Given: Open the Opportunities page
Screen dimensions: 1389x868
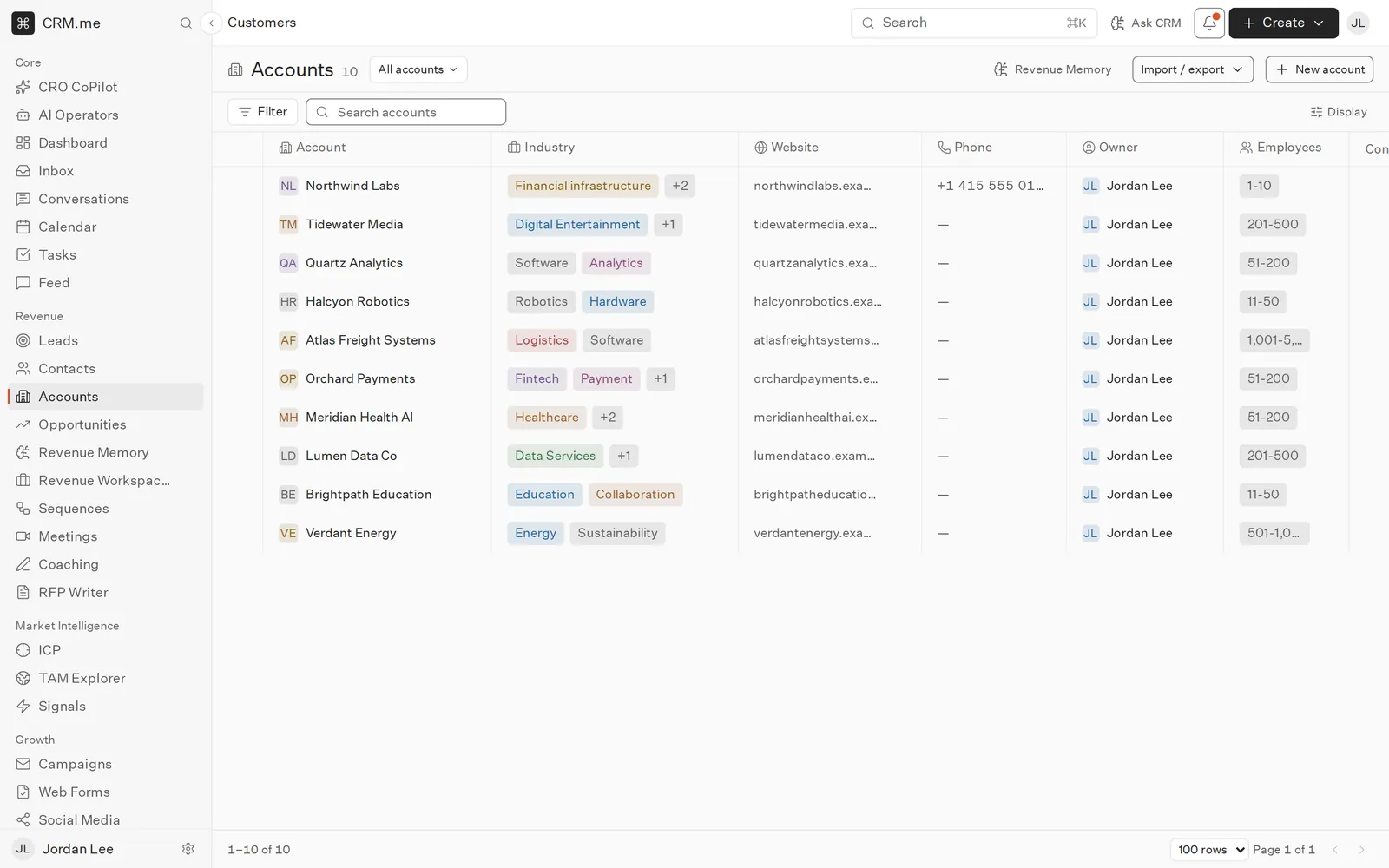Looking at the screenshot, I should point(106,424).
